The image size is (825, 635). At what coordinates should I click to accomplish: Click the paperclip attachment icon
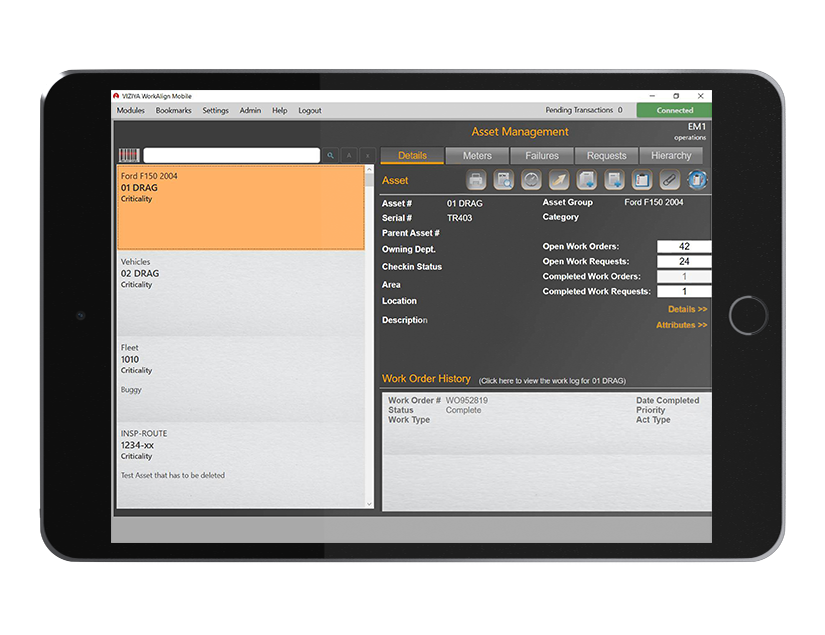(668, 180)
